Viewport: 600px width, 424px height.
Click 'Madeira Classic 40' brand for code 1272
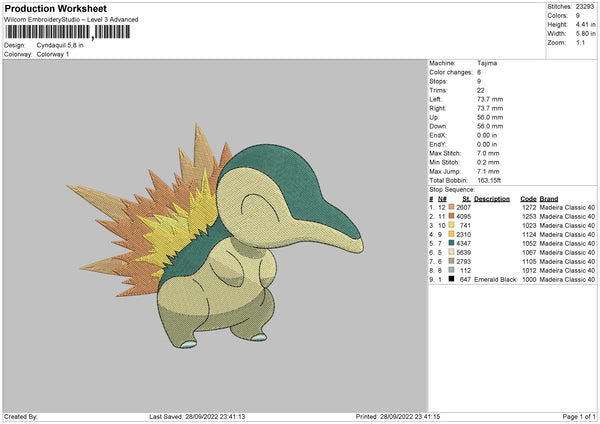click(x=567, y=207)
